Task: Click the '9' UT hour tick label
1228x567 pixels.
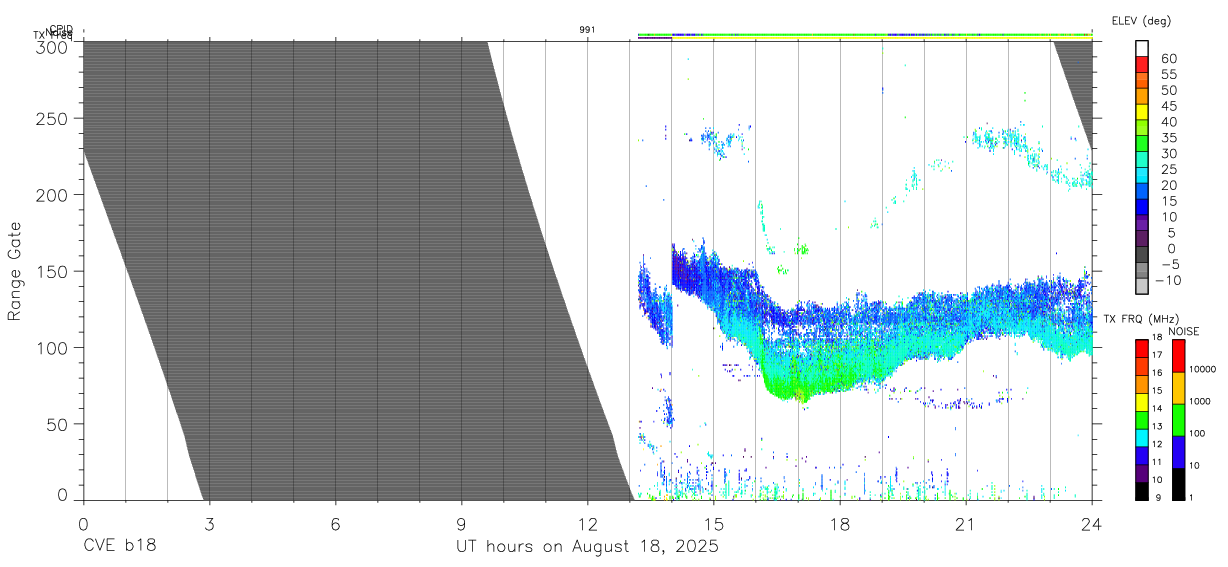Action: (x=461, y=524)
